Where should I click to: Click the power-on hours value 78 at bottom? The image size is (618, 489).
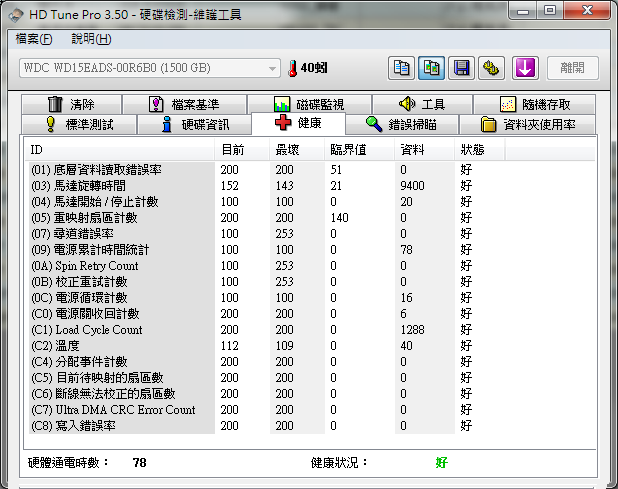(140, 462)
